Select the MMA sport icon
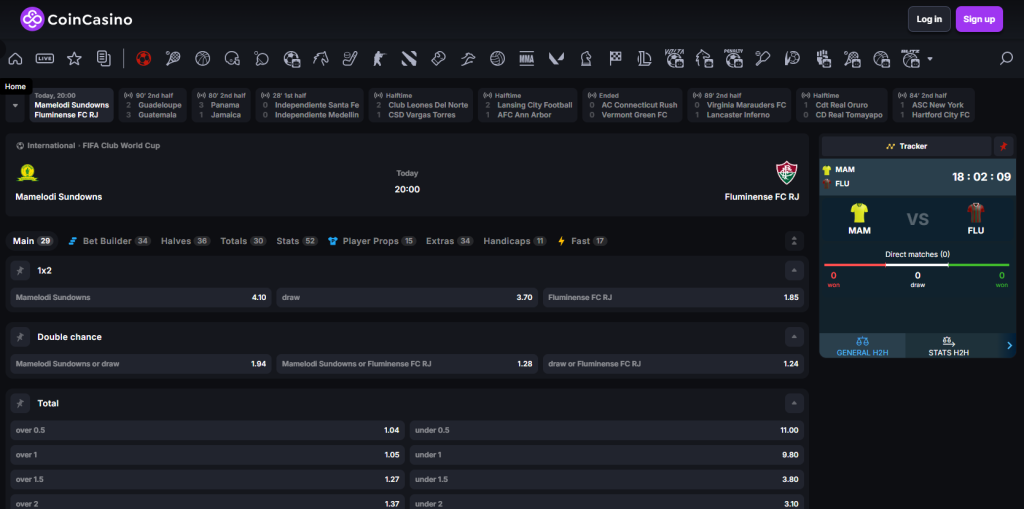 point(527,59)
